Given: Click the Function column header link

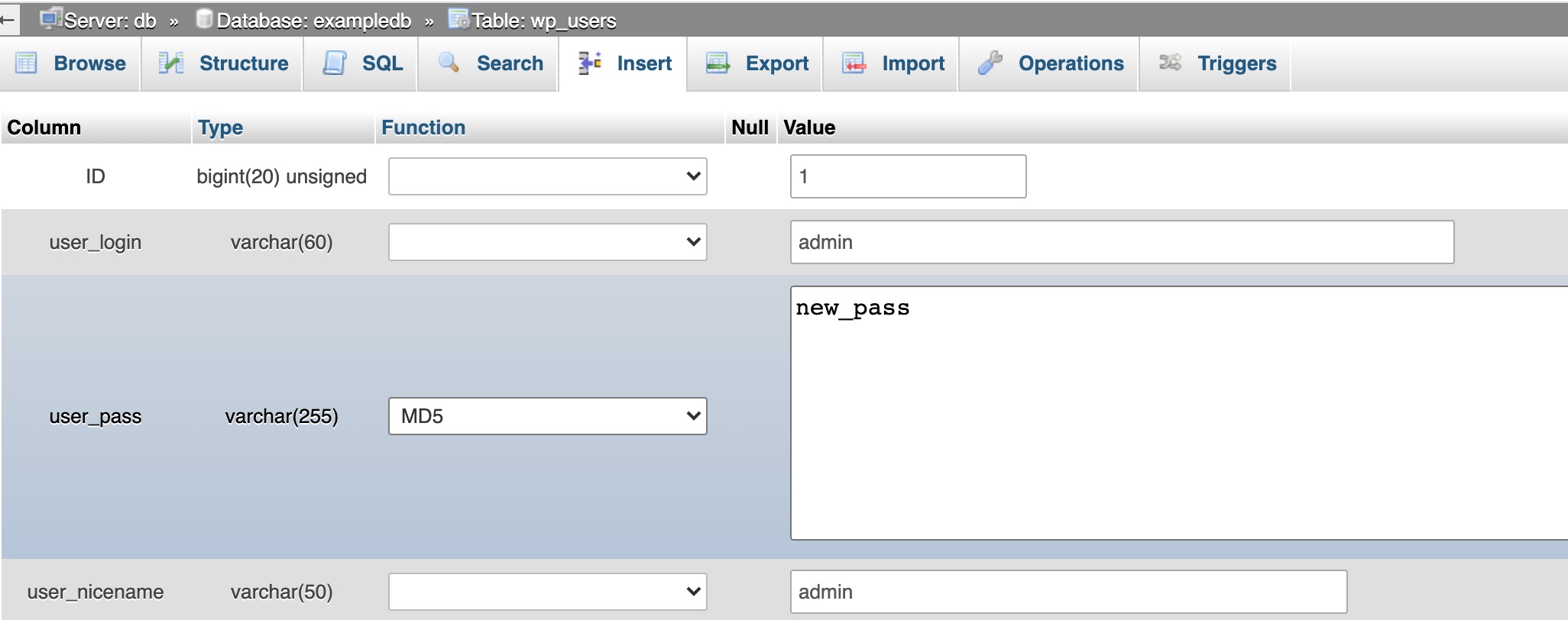Looking at the screenshot, I should pos(423,128).
